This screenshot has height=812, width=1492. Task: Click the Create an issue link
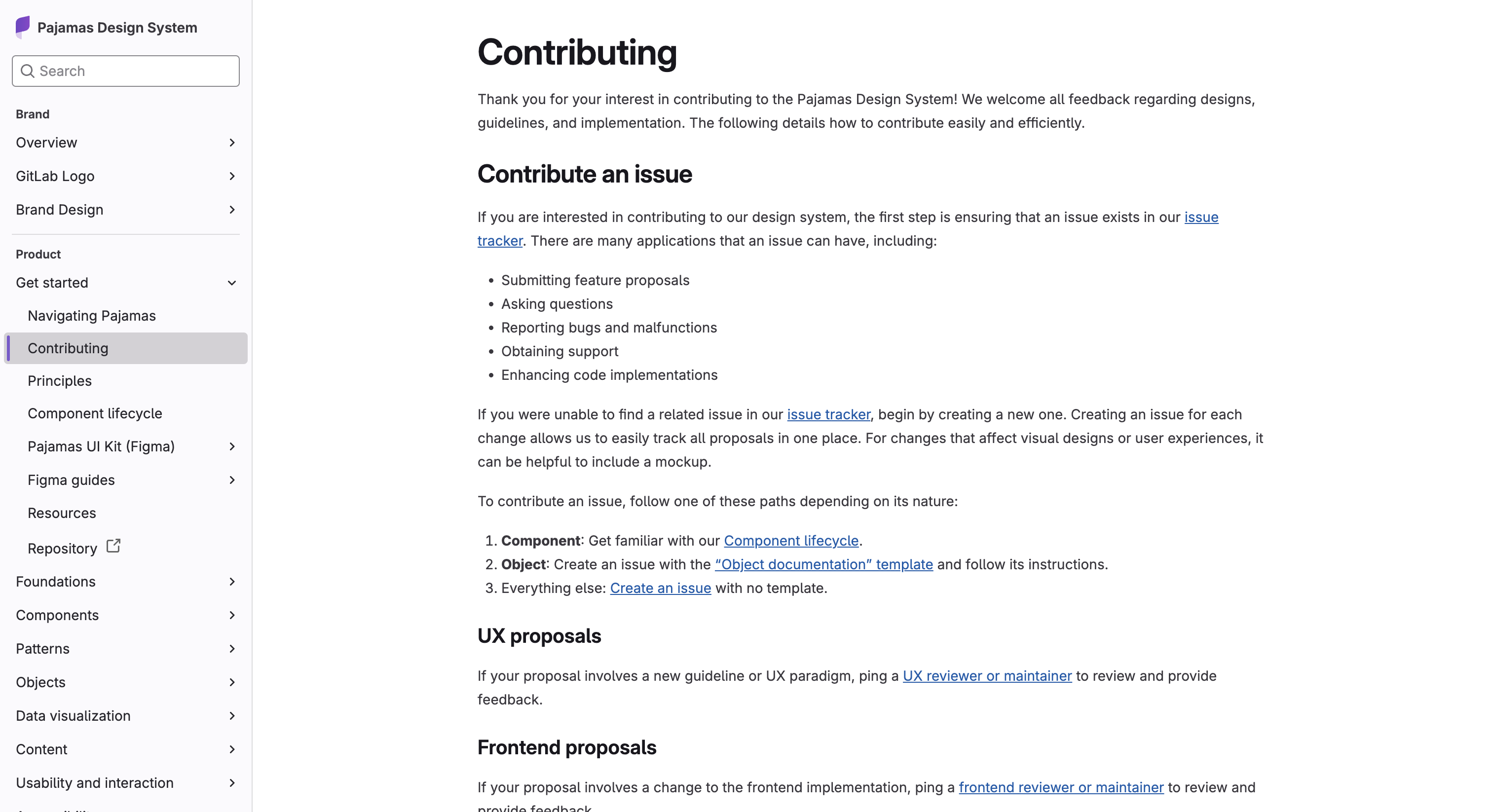pyautogui.click(x=660, y=588)
